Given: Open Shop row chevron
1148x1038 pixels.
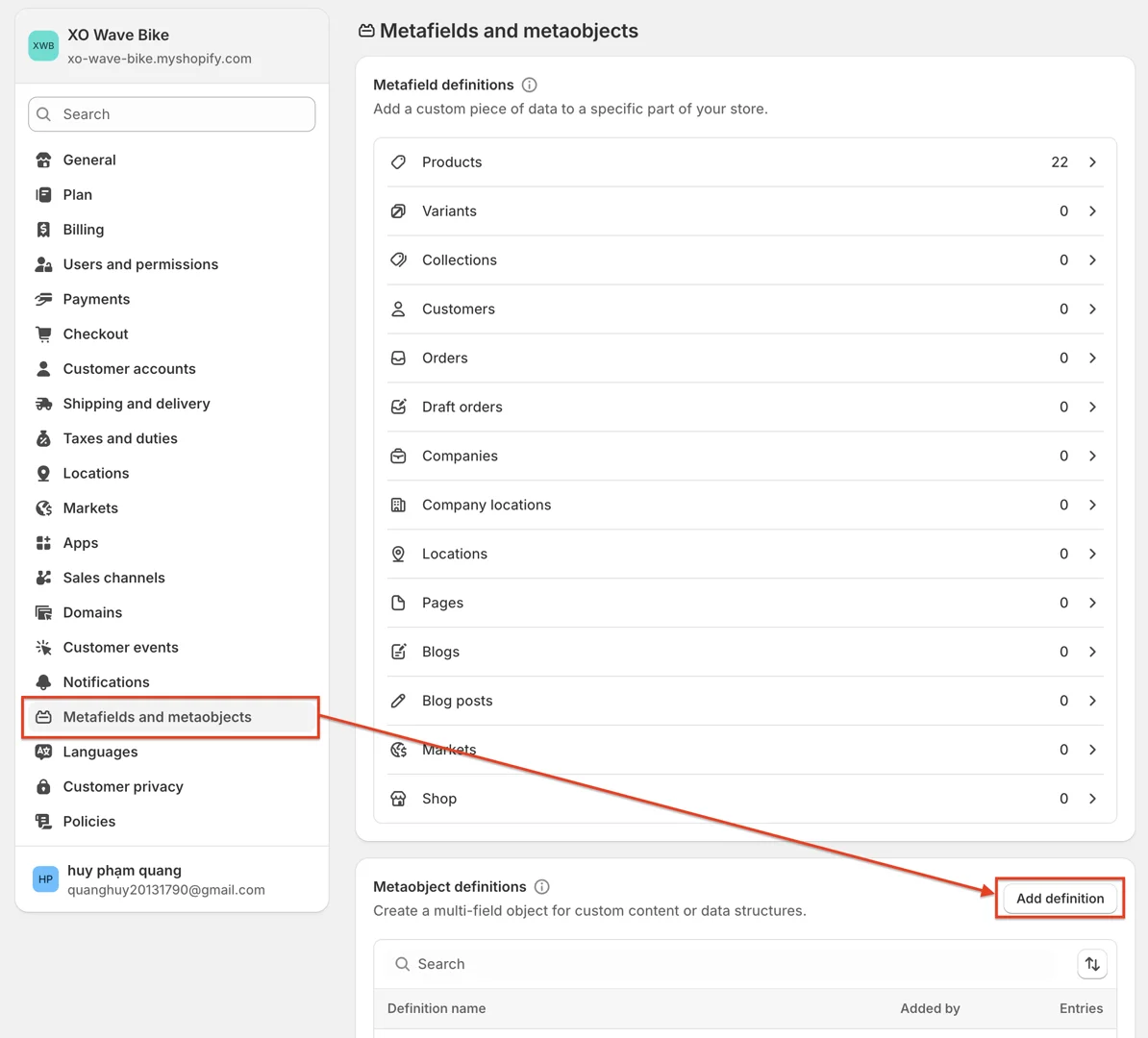Looking at the screenshot, I should (1092, 799).
